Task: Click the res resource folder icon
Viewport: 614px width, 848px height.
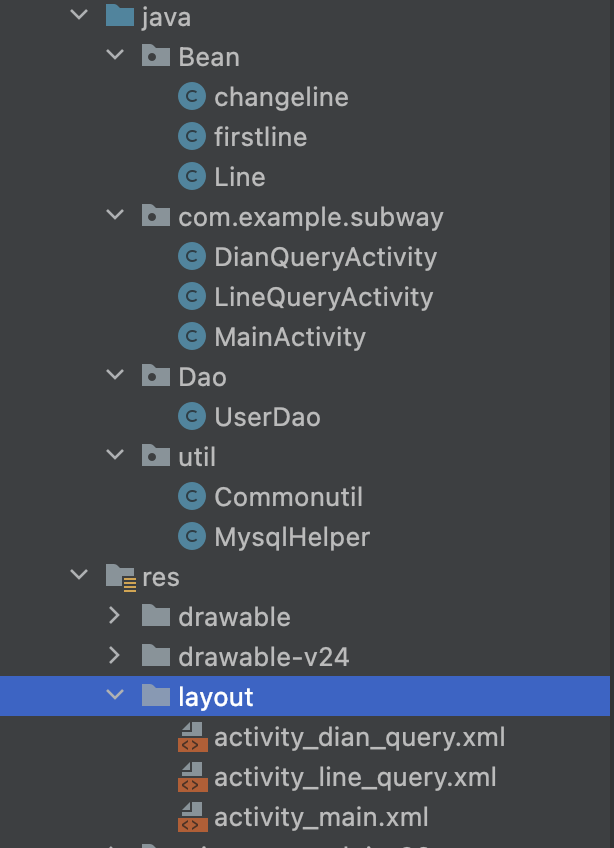Action: coord(120,577)
